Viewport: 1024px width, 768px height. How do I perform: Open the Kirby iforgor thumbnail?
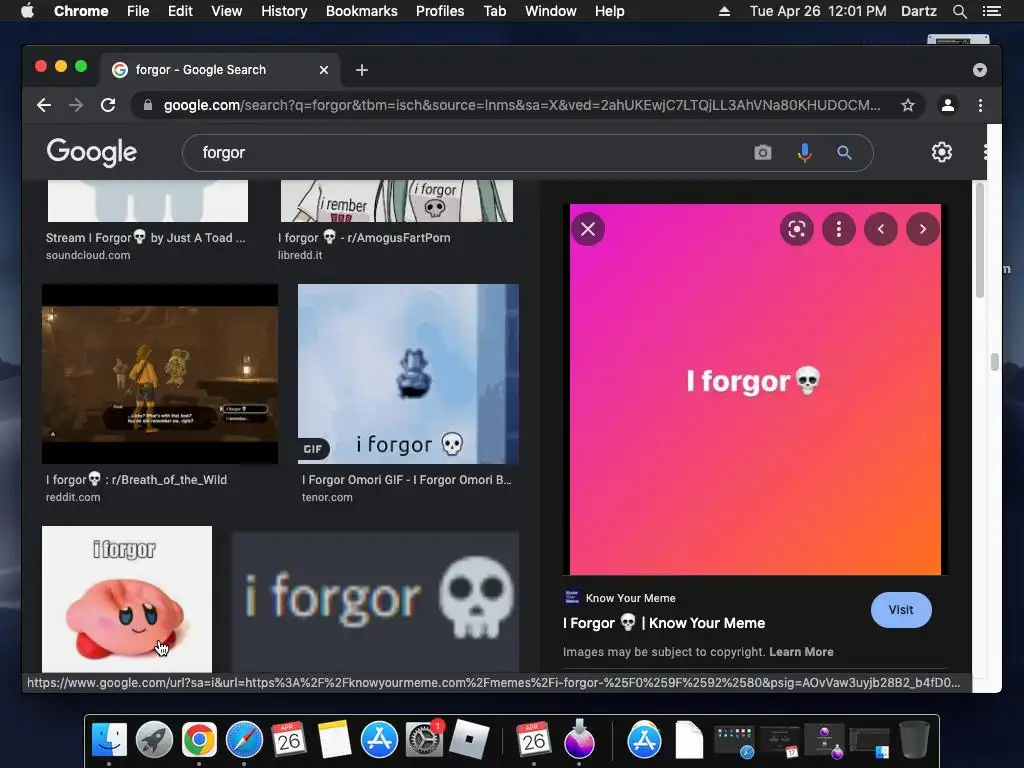127,599
